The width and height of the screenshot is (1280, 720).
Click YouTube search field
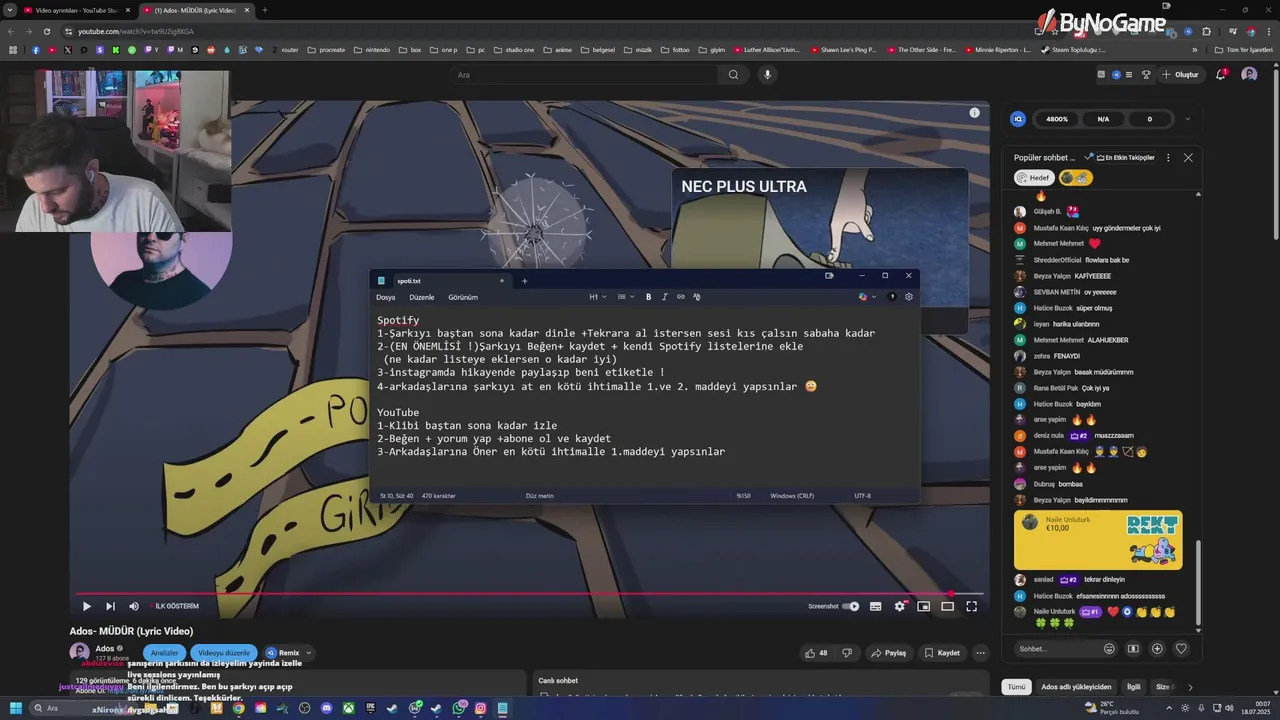pyautogui.click(x=583, y=75)
